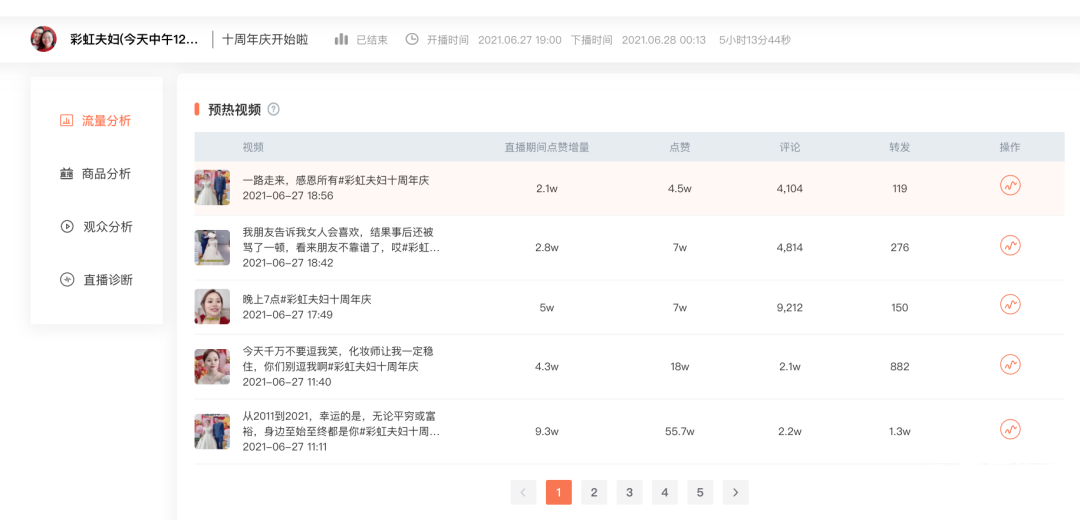Click 直播期间点赞增量 column header
Viewport: 1080px width, 520px height.
(x=546, y=147)
